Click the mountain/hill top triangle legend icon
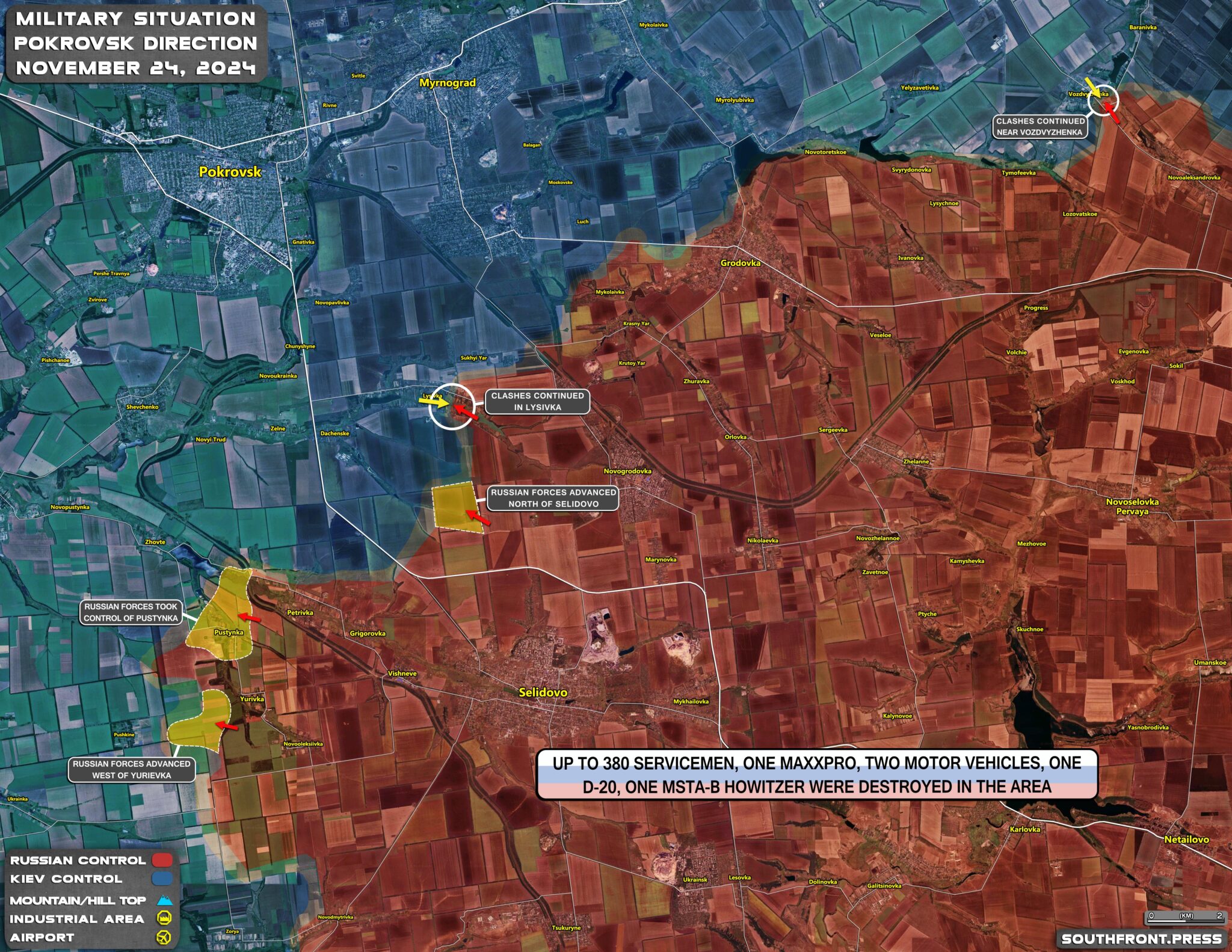Viewport: 1232px width, 952px height. point(164,901)
